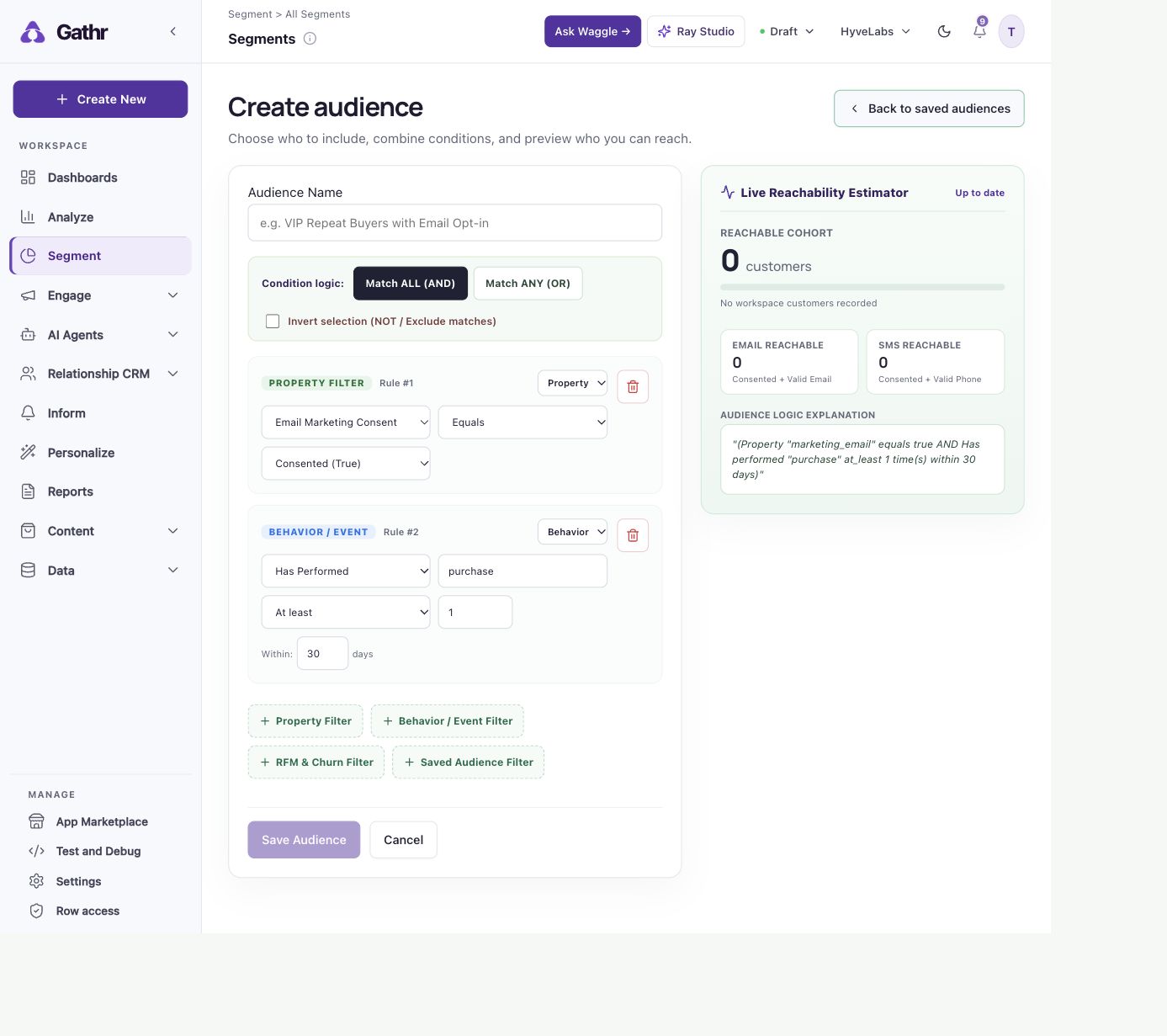Image resolution: width=1167 pixels, height=1036 pixels.
Task: Collapse the sidebar with the chevron
Action: pos(173,32)
